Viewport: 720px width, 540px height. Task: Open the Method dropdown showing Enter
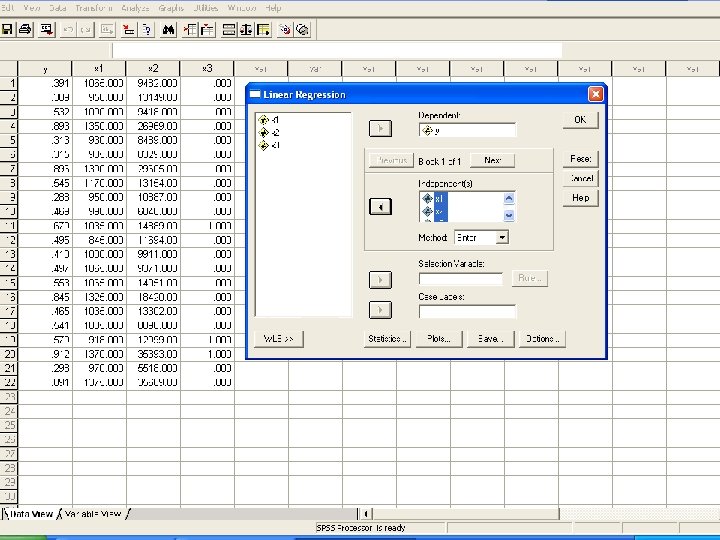click(502, 237)
